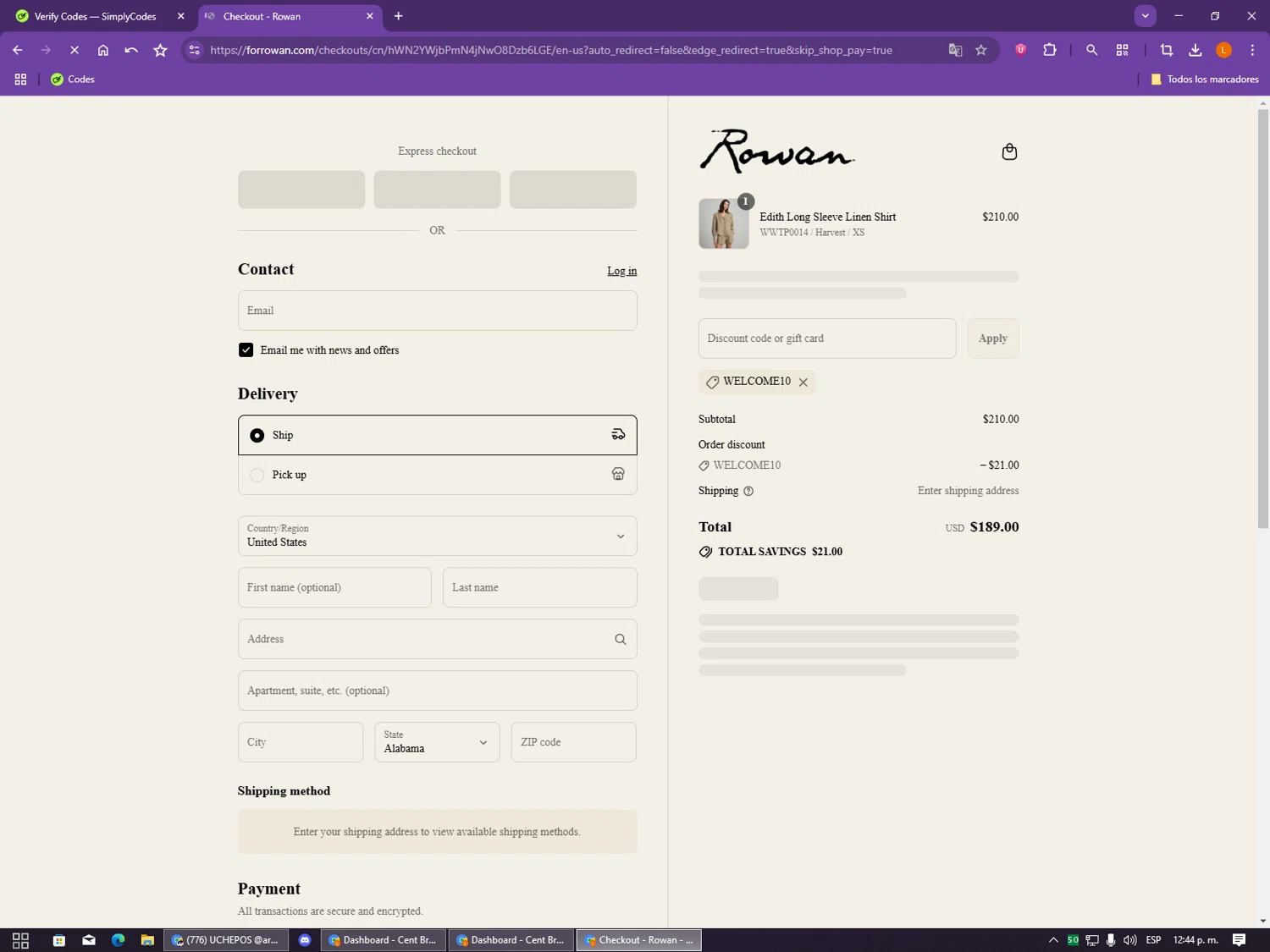Open Microsoft Store from taskbar
1270x952 pixels.
[x=59, y=940]
